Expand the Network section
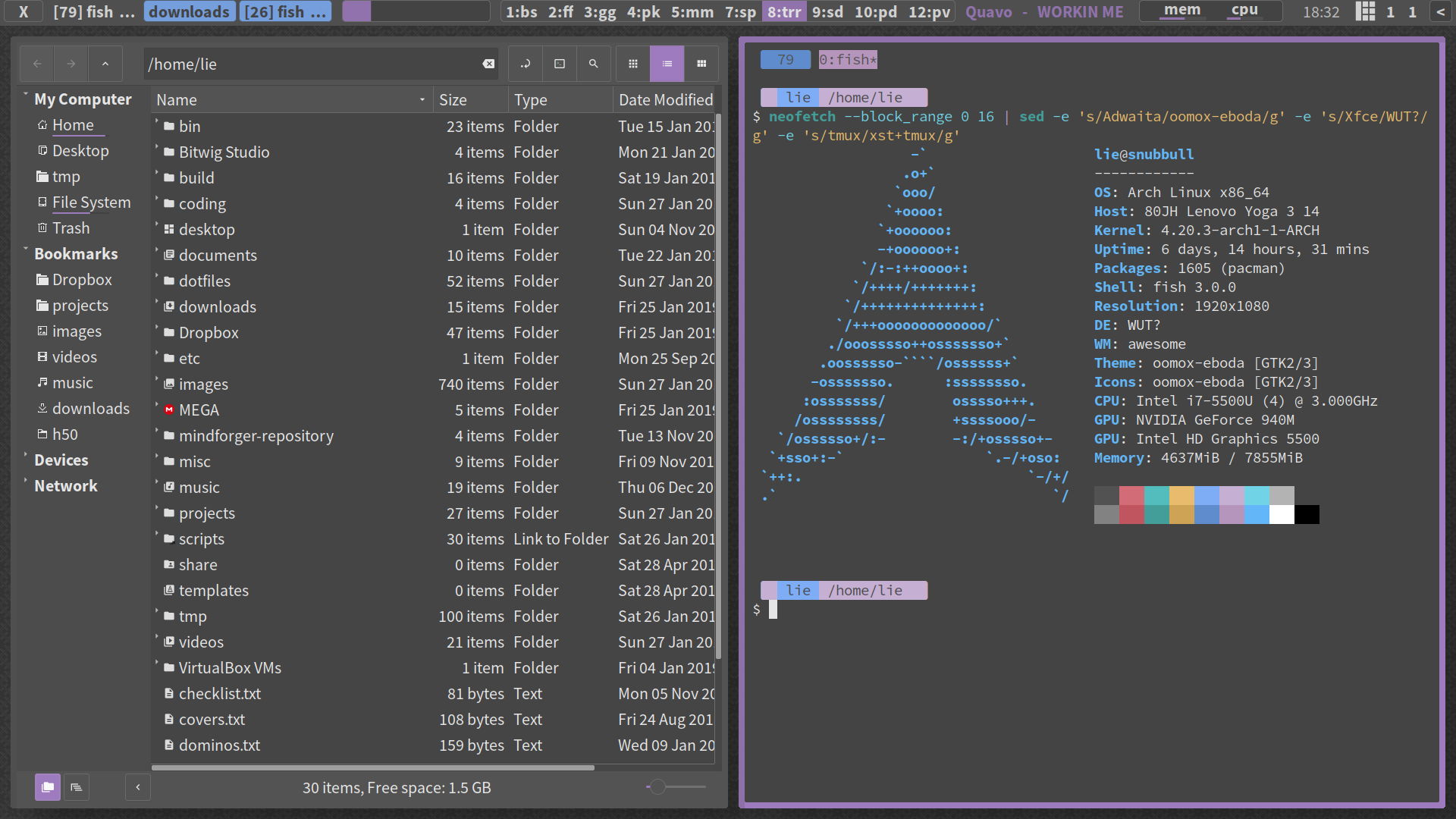Screen dimensions: 1456x819 click(26, 482)
